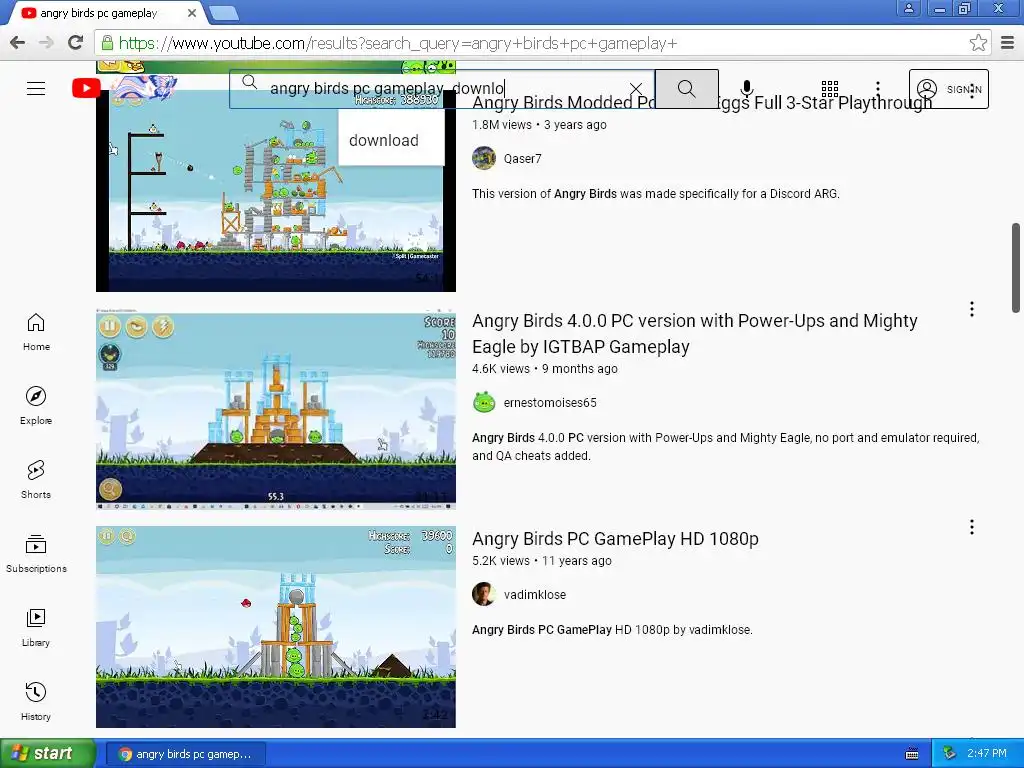
Task: Click the vadimklose channel avatar
Action: (484, 594)
